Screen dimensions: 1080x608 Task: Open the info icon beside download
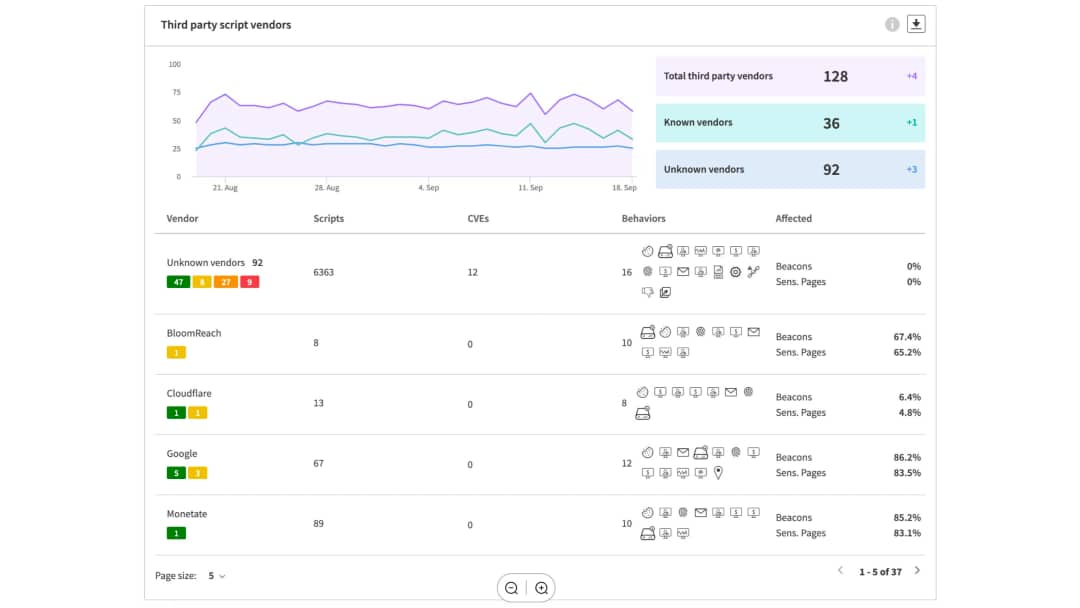pos(892,25)
